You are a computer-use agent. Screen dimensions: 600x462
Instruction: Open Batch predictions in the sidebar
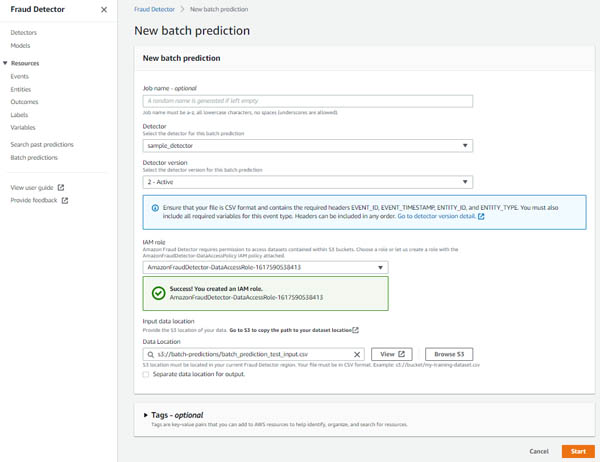click(34, 158)
